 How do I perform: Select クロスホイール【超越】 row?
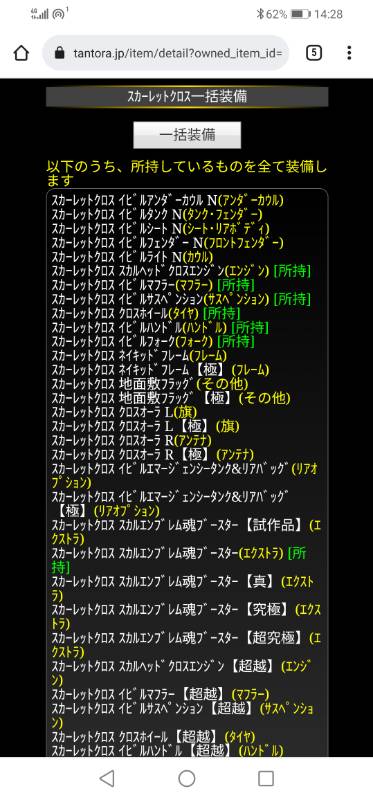153,736
